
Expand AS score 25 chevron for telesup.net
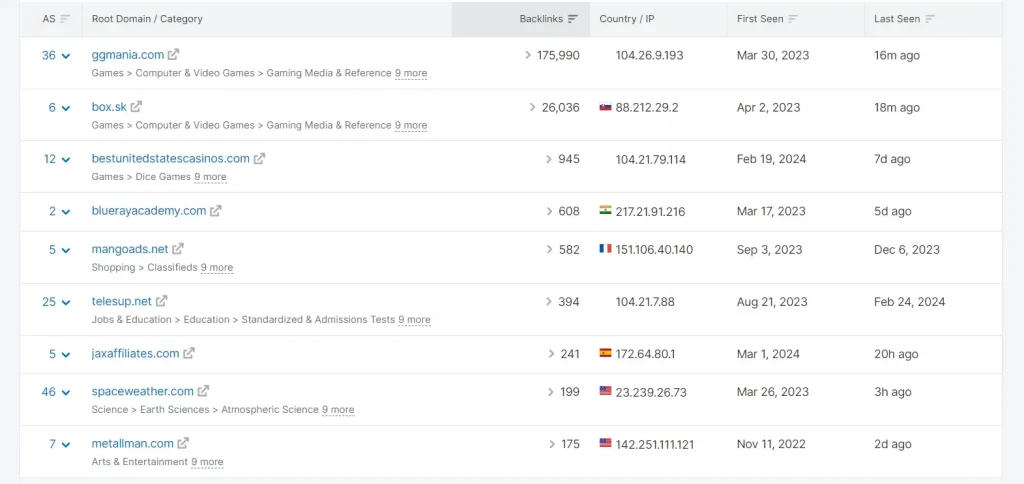(65, 303)
